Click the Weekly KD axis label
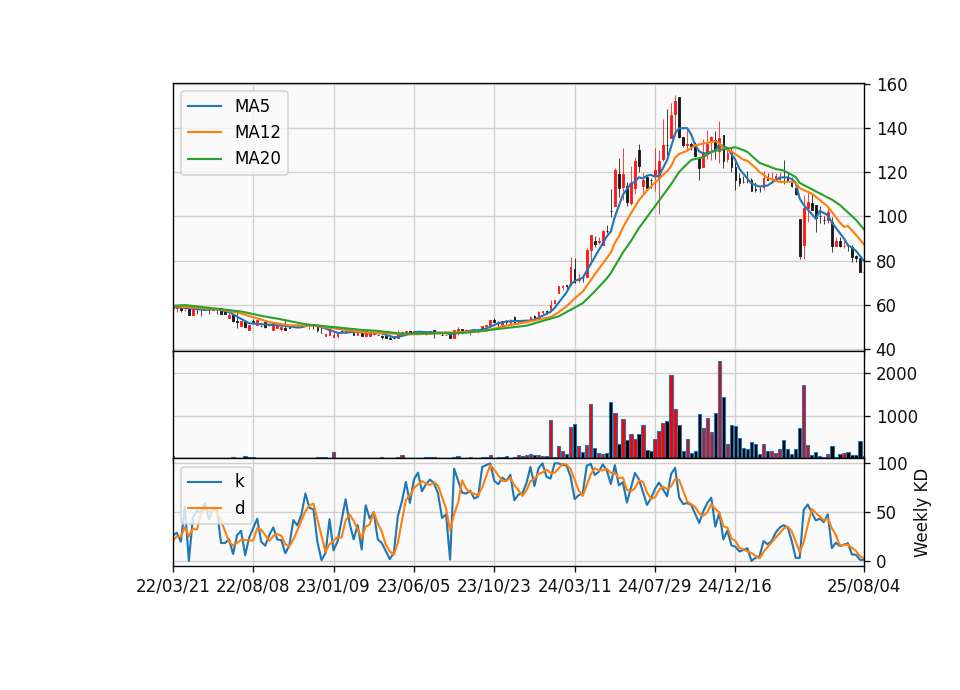 coord(920,513)
